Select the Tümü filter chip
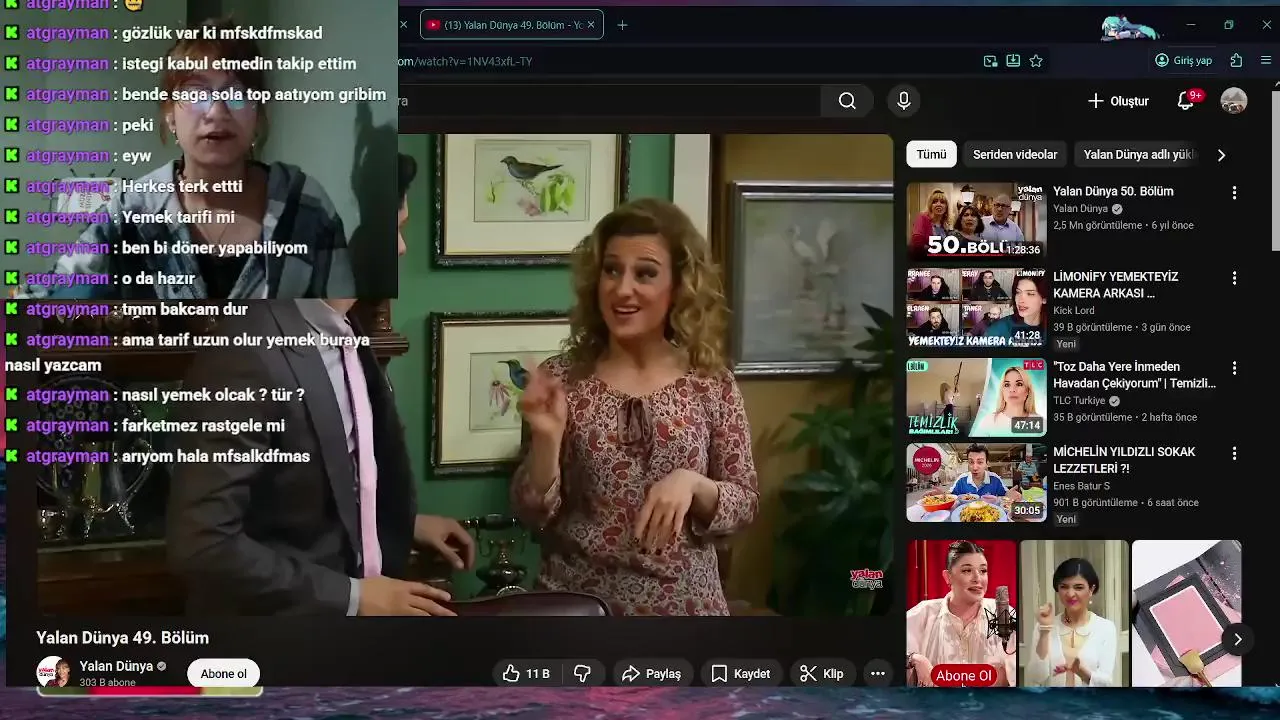This screenshot has height=720, width=1280. 931,154
